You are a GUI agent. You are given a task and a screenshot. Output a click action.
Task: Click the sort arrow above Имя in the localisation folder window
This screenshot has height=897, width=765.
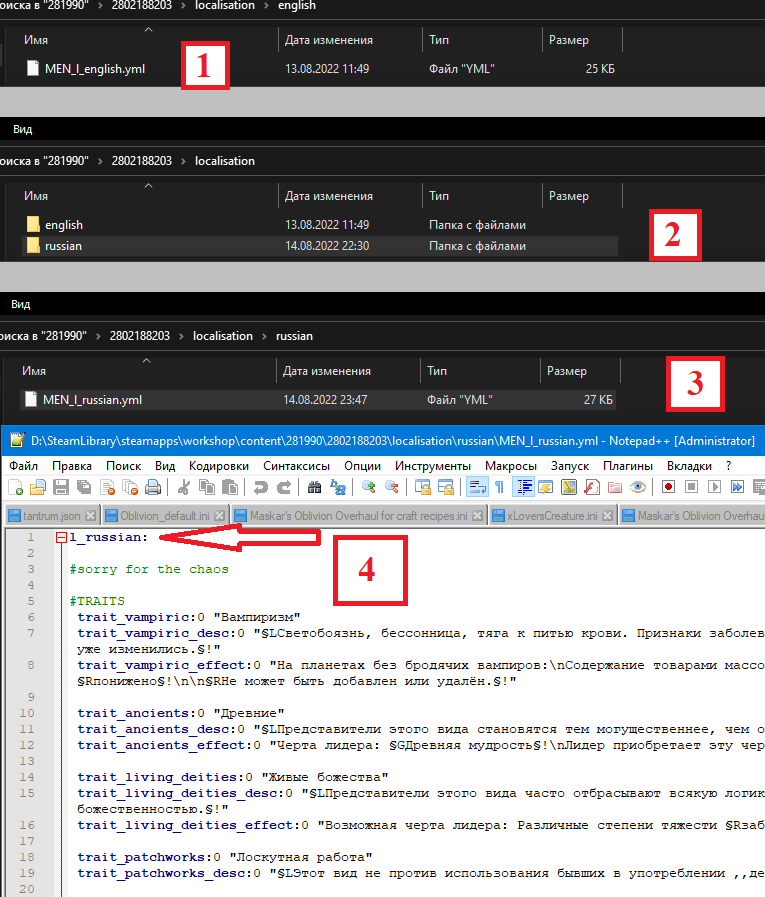(148, 185)
